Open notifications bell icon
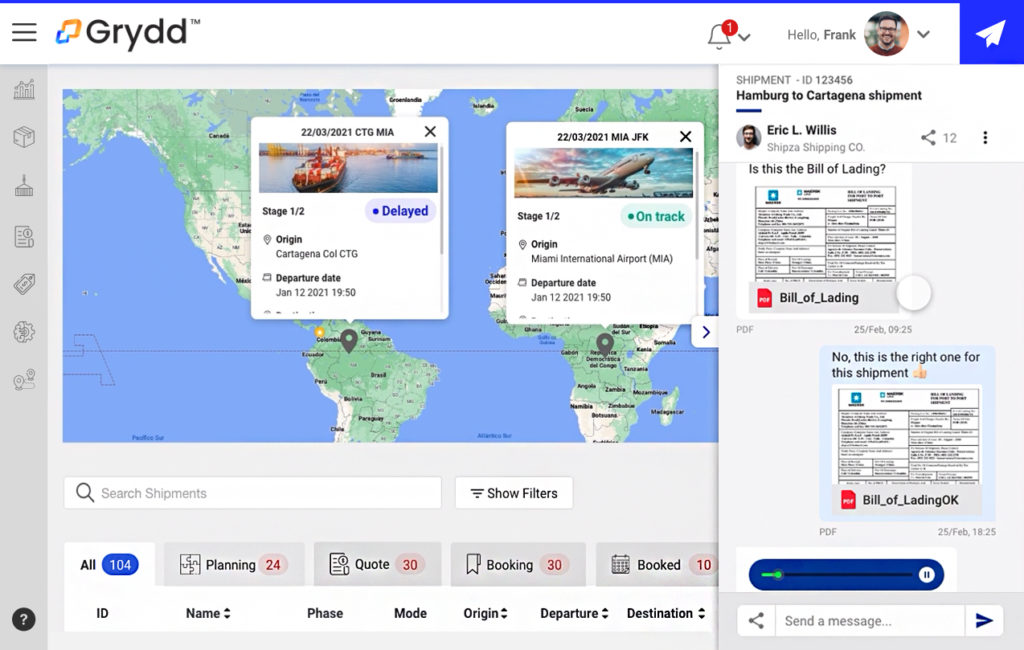Screen dimensions: 1024x650 click(x=720, y=35)
